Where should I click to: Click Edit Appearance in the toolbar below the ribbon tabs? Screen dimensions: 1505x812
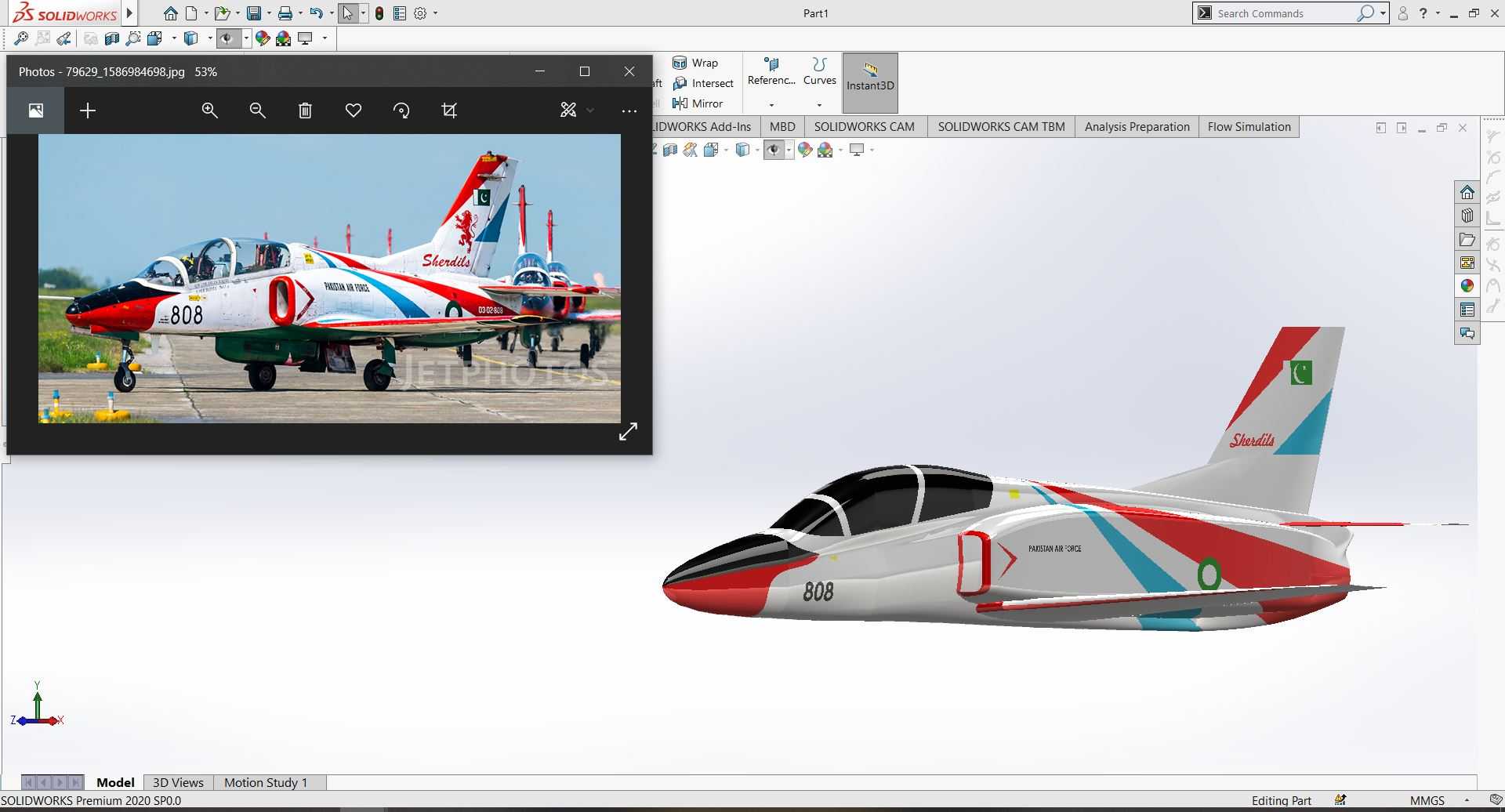[x=805, y=150]
